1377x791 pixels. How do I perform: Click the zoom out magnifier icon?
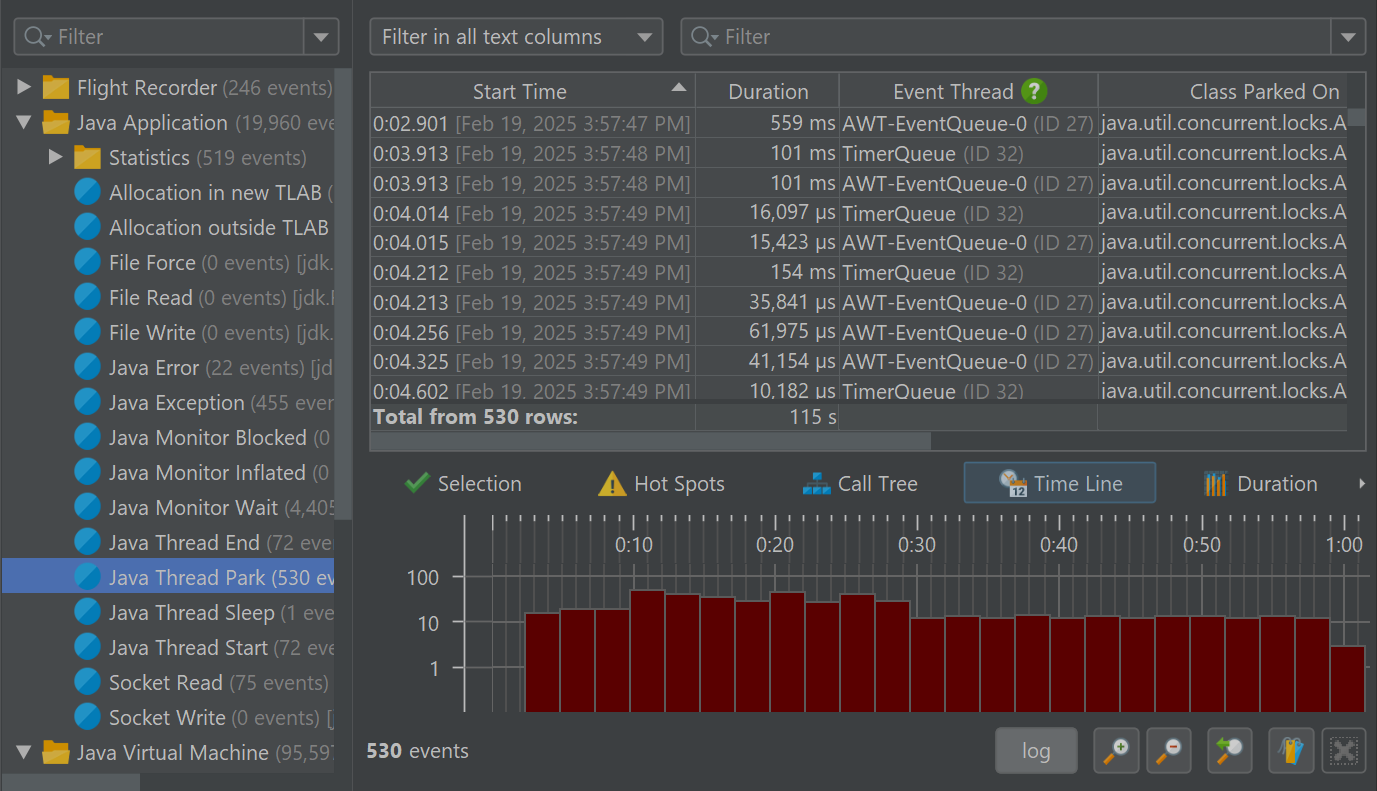[1168, 750]
